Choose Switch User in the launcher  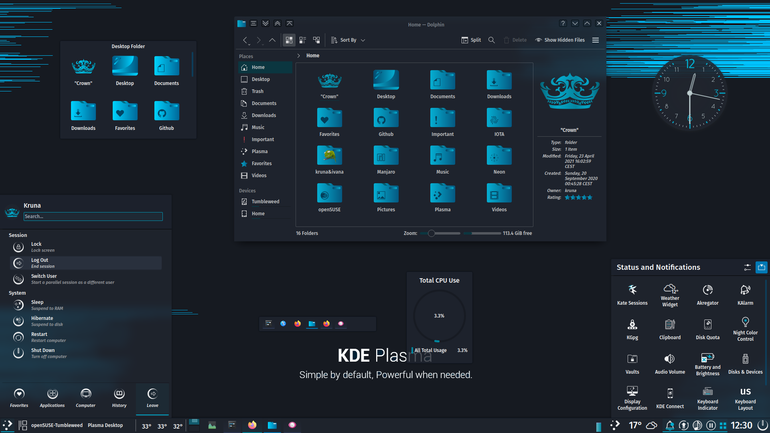pos(86,279)
